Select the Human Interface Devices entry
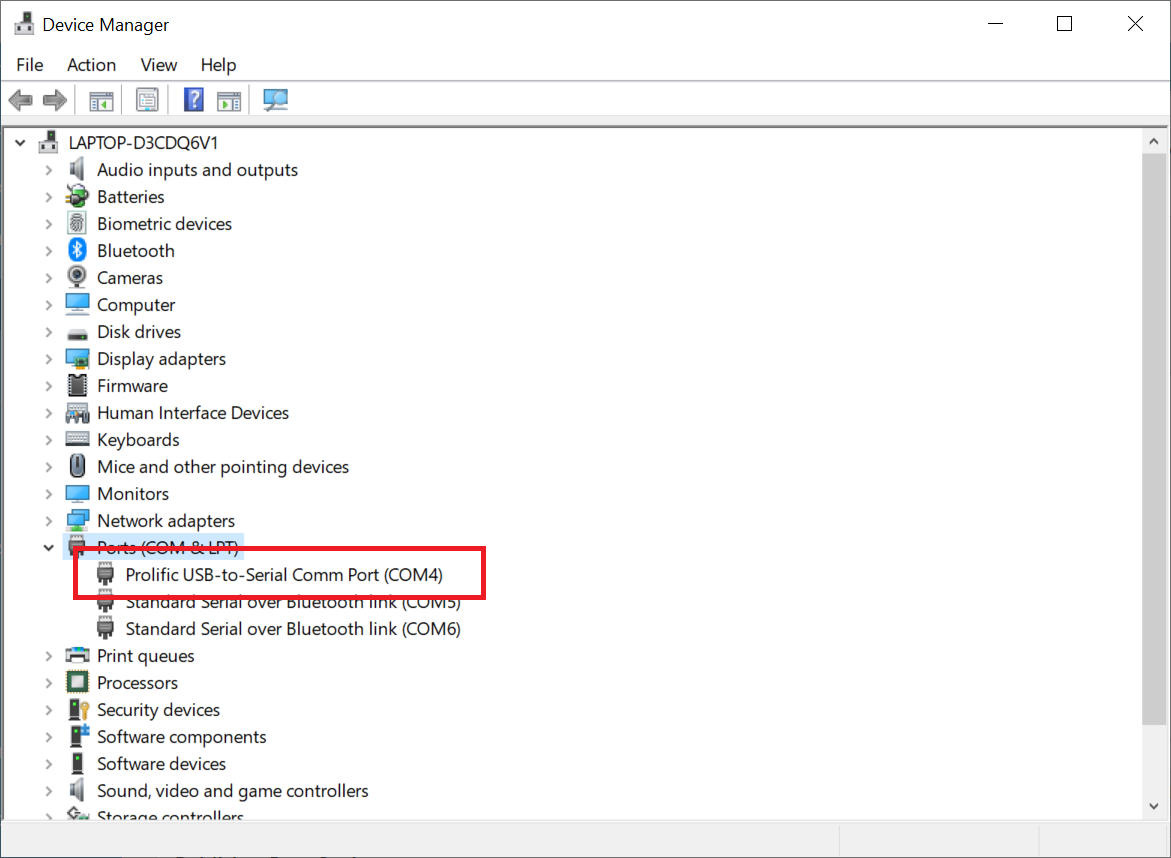 (192, 413)
